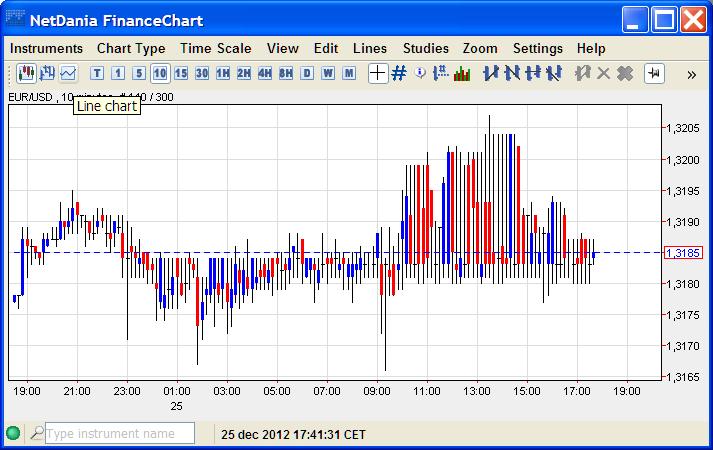The width and height of the screenshot is (713, 450).
Task: Toggle the crosshair cursor tool
Action: [377, 73]
